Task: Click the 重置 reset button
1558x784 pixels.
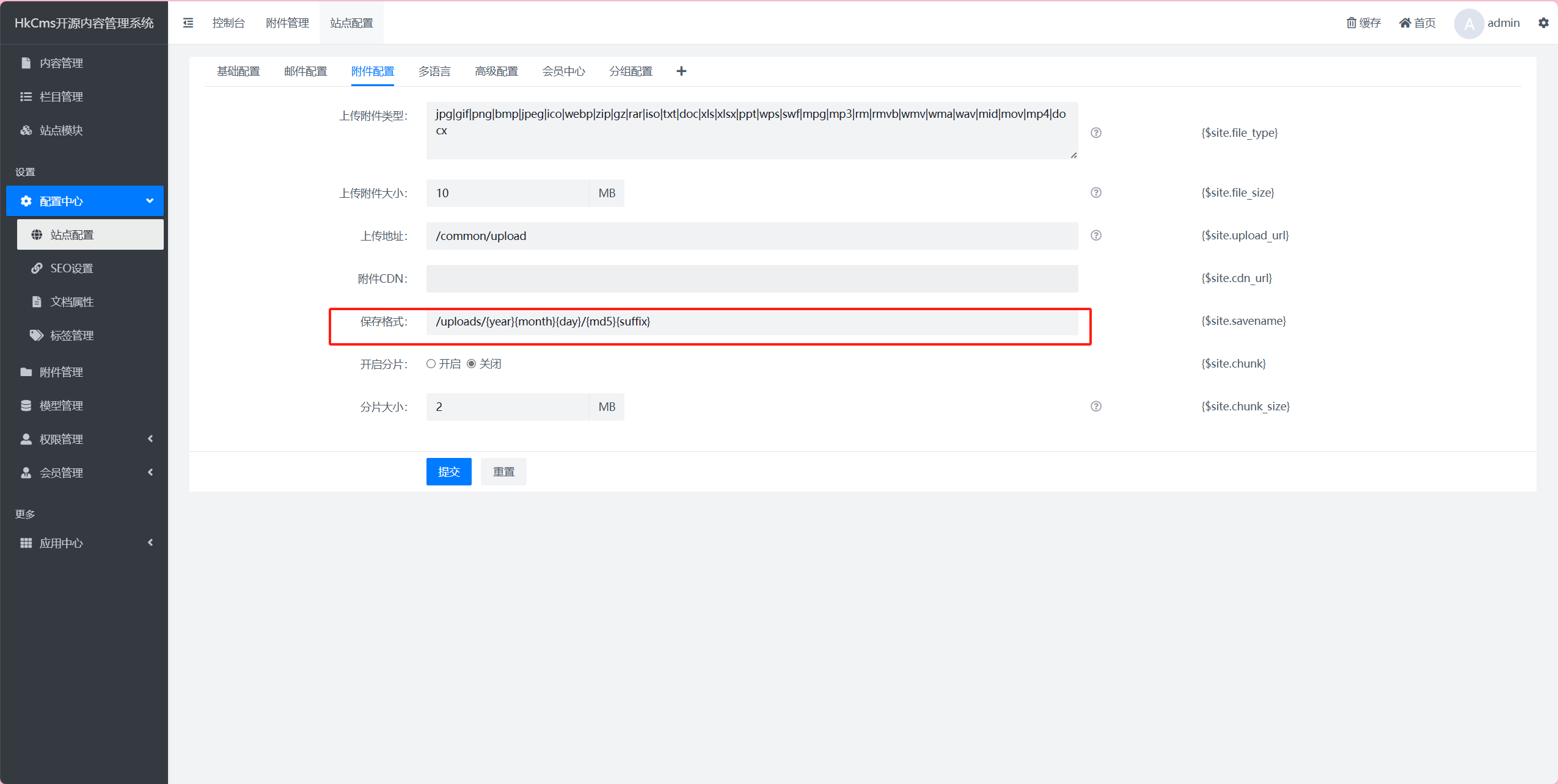Action: click(503, 471)
